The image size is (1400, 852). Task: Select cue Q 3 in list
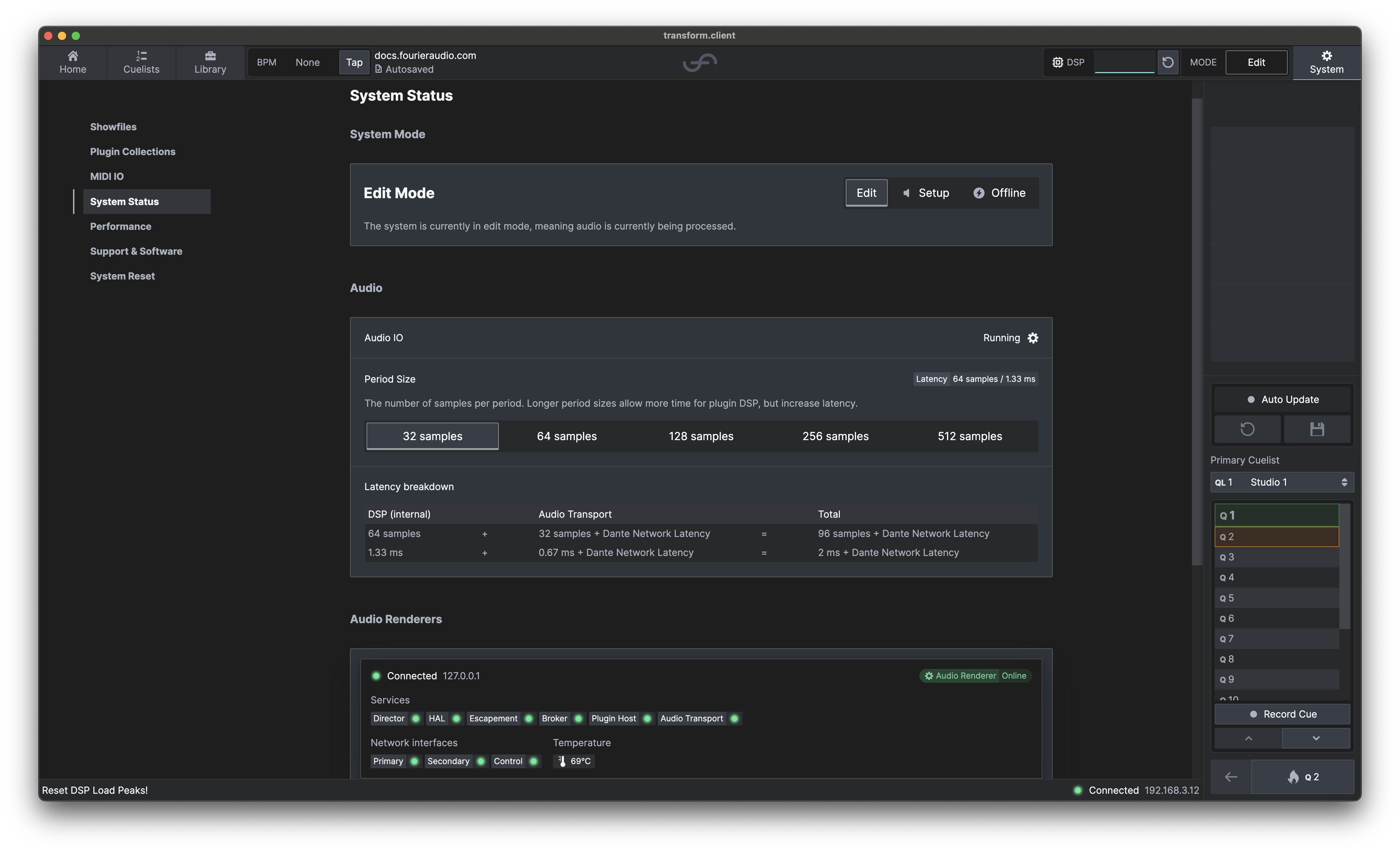pos(1277,558)
